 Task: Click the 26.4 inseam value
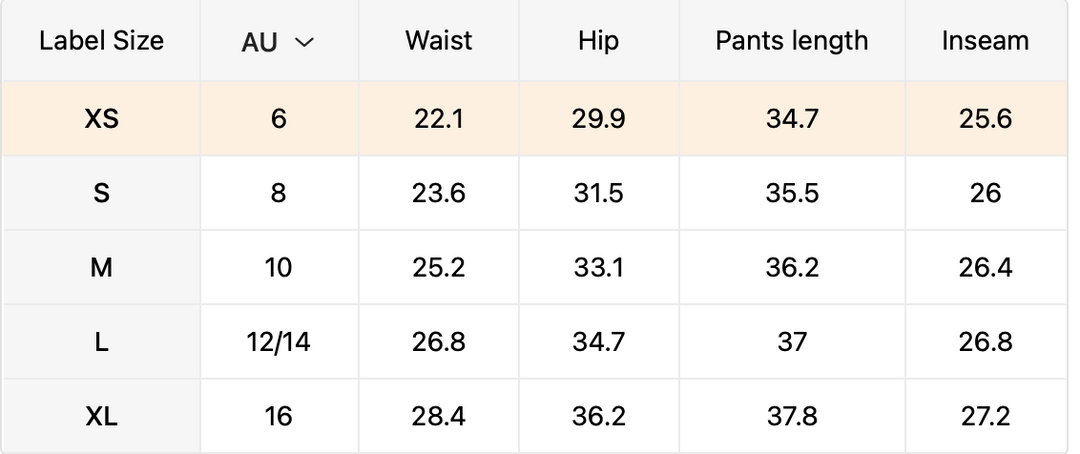coord(985,268)
